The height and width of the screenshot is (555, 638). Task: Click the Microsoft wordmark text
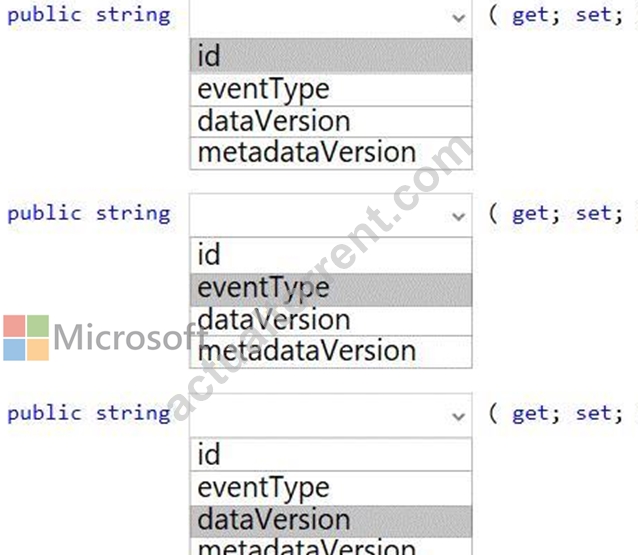(x=129, y=337)
